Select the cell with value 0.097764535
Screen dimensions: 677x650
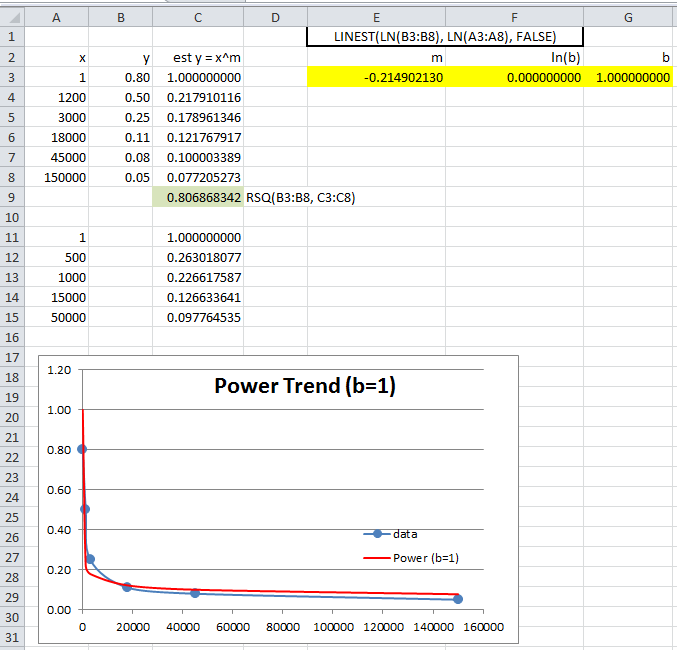197,317
